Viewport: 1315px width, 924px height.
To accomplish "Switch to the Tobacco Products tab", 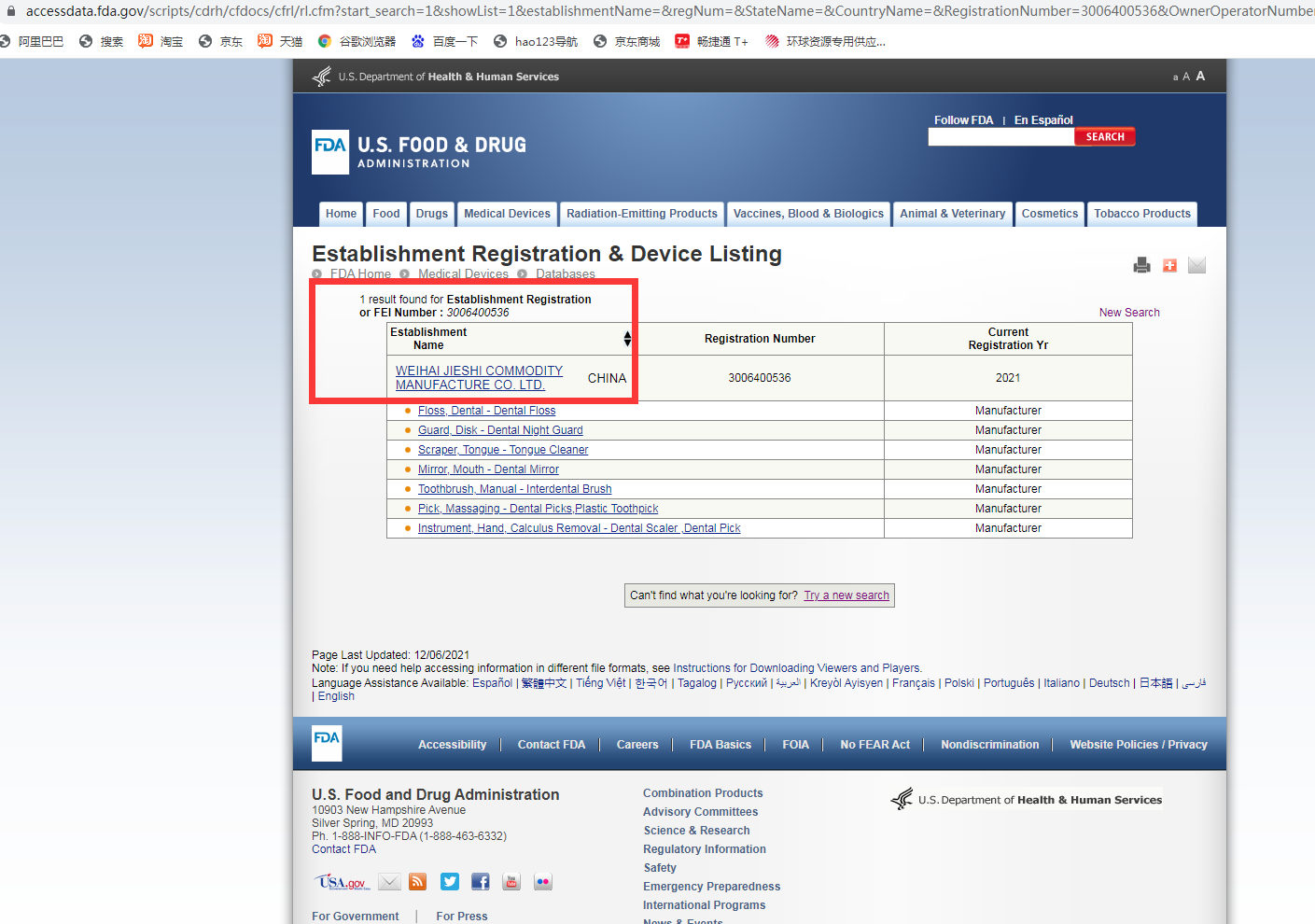I will [x=1141, y=214].
